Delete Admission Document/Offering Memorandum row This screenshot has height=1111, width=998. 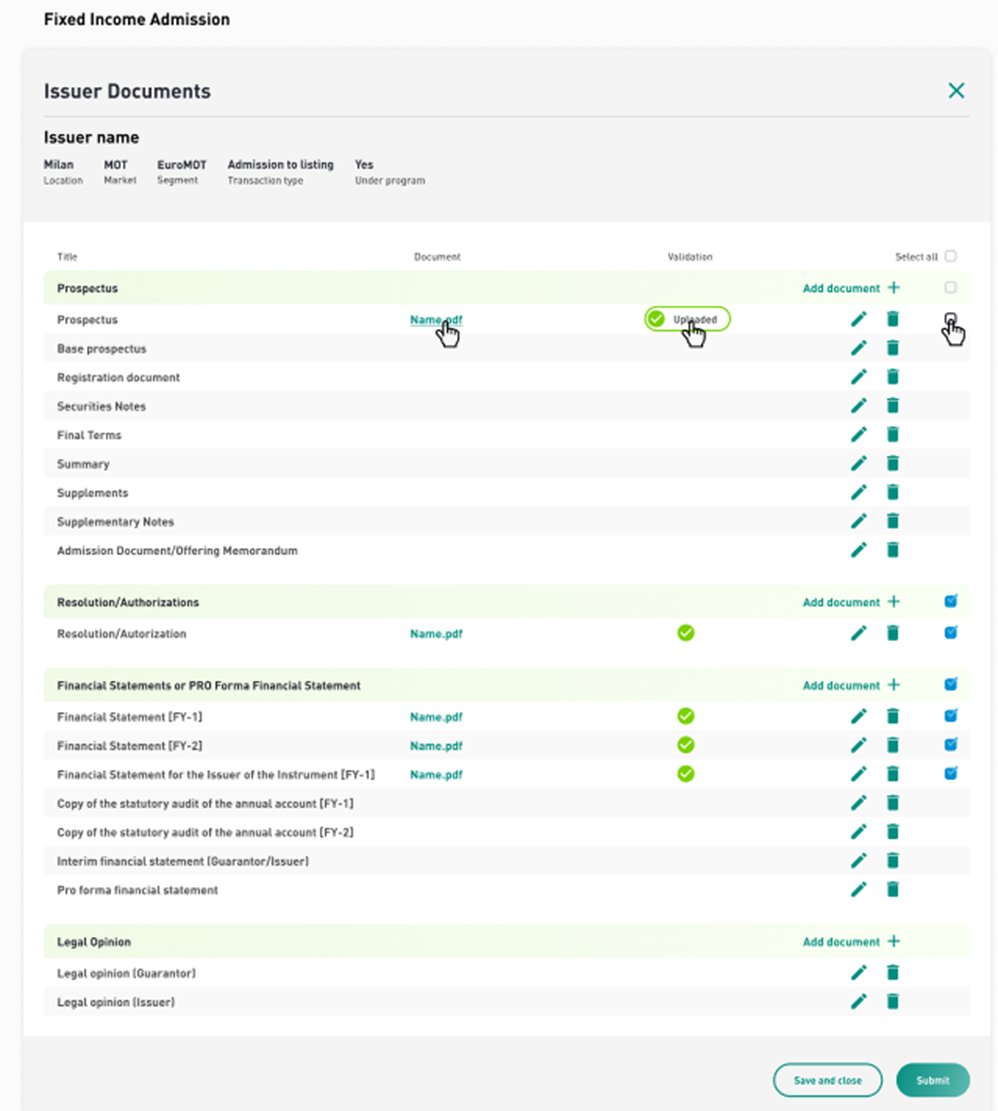pyautogui.click(x=892, y=550)
